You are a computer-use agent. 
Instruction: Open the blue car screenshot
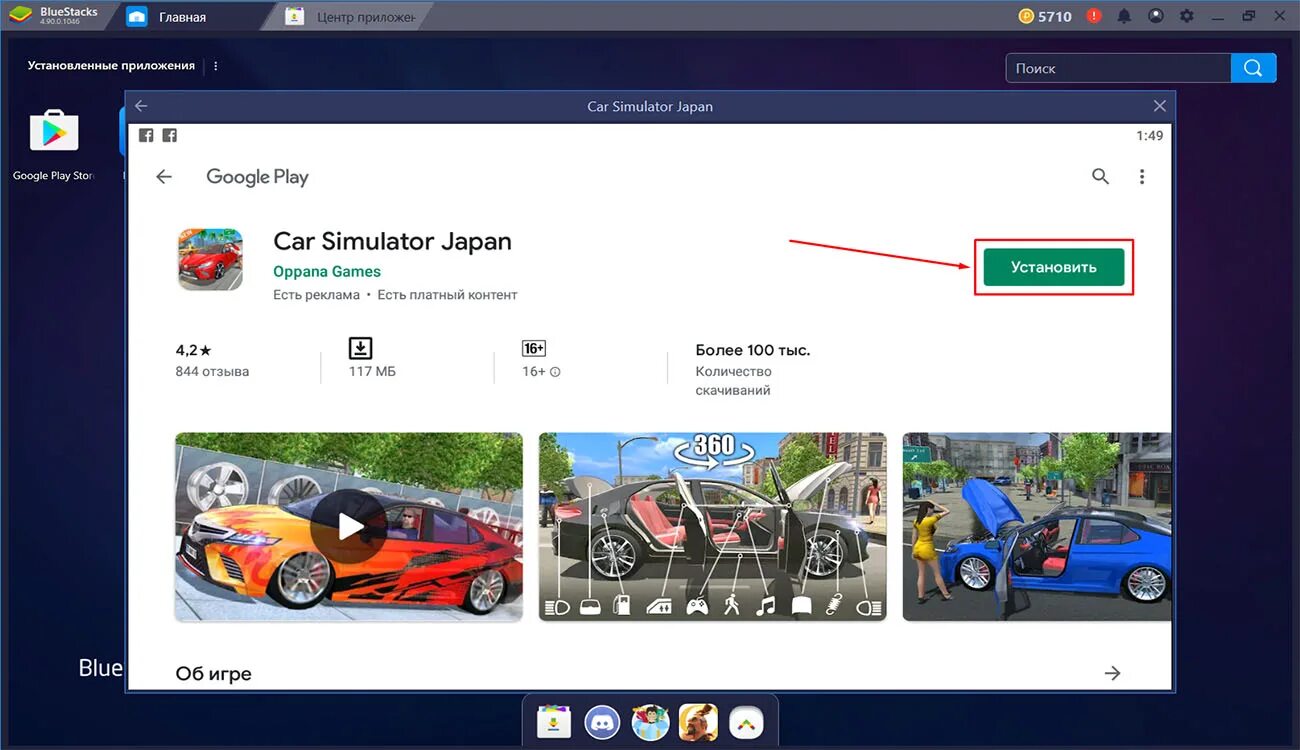pyautogui.click(x=1037, y=527)
